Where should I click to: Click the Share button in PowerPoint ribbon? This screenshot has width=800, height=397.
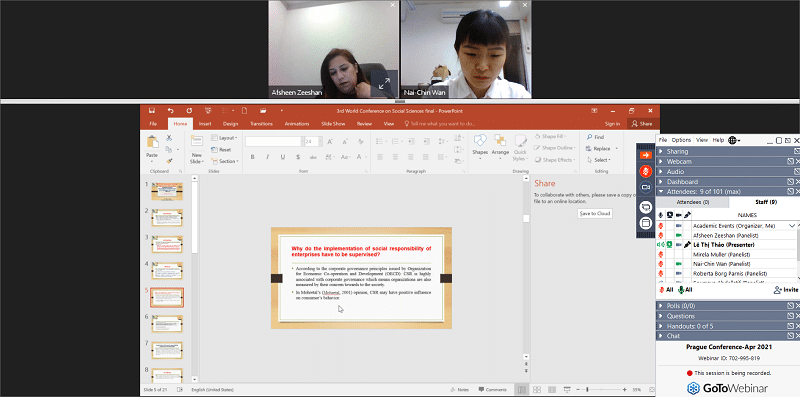[642, 124]
